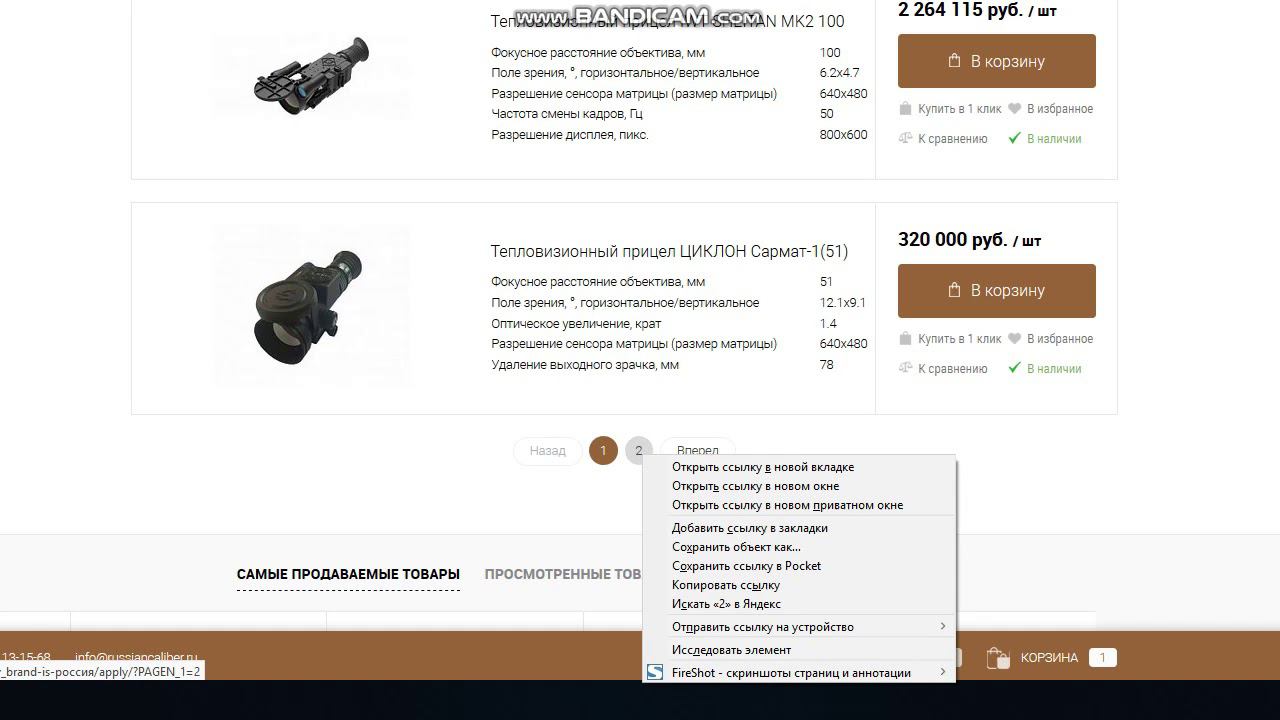Go to pagination page 1
Screen dimensions: 1280x720
point(603,451)
